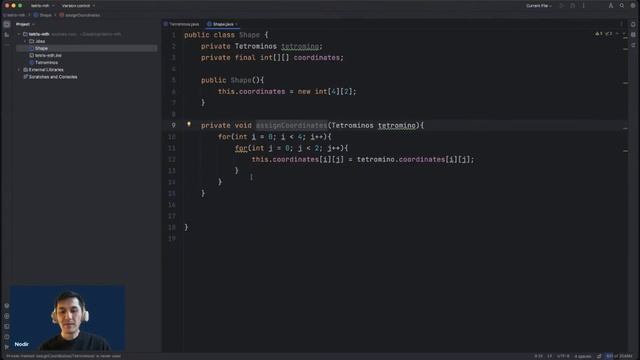Open the Structure tool window icon

7,35
